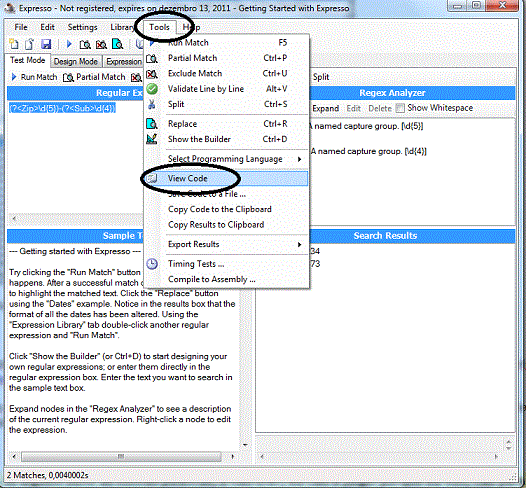Screen dimensions: 526x488
Task: Switch to the Expression Library tab
Action: 123,61
